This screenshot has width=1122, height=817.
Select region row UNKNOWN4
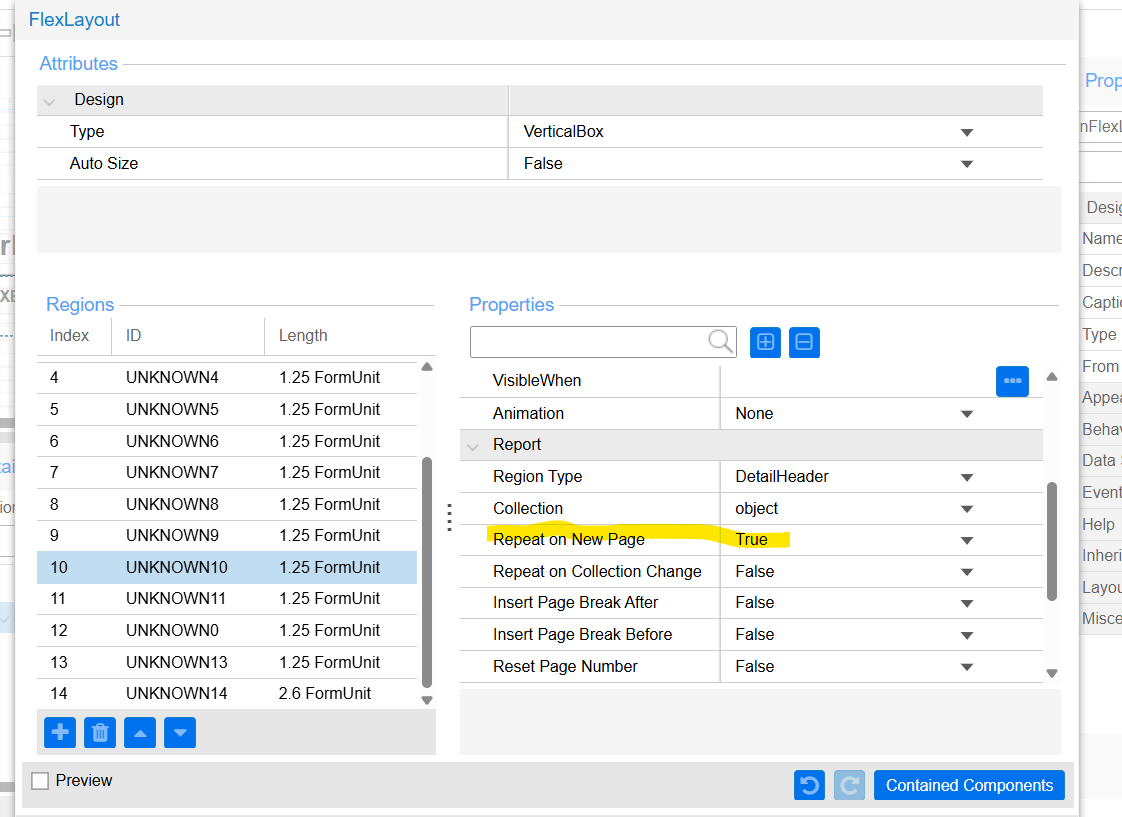tap(227, 378)
